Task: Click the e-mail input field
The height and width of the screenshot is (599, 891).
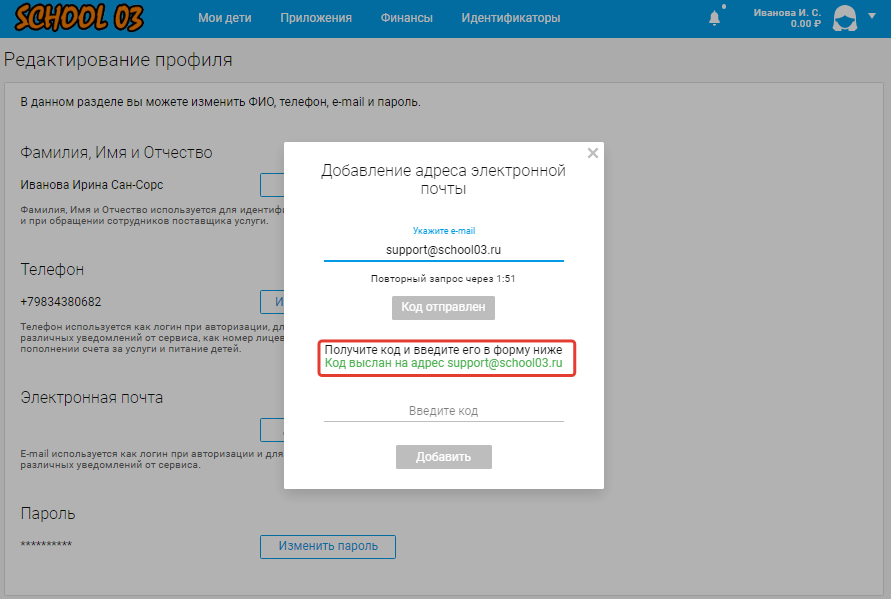Action: pos(443,250)
